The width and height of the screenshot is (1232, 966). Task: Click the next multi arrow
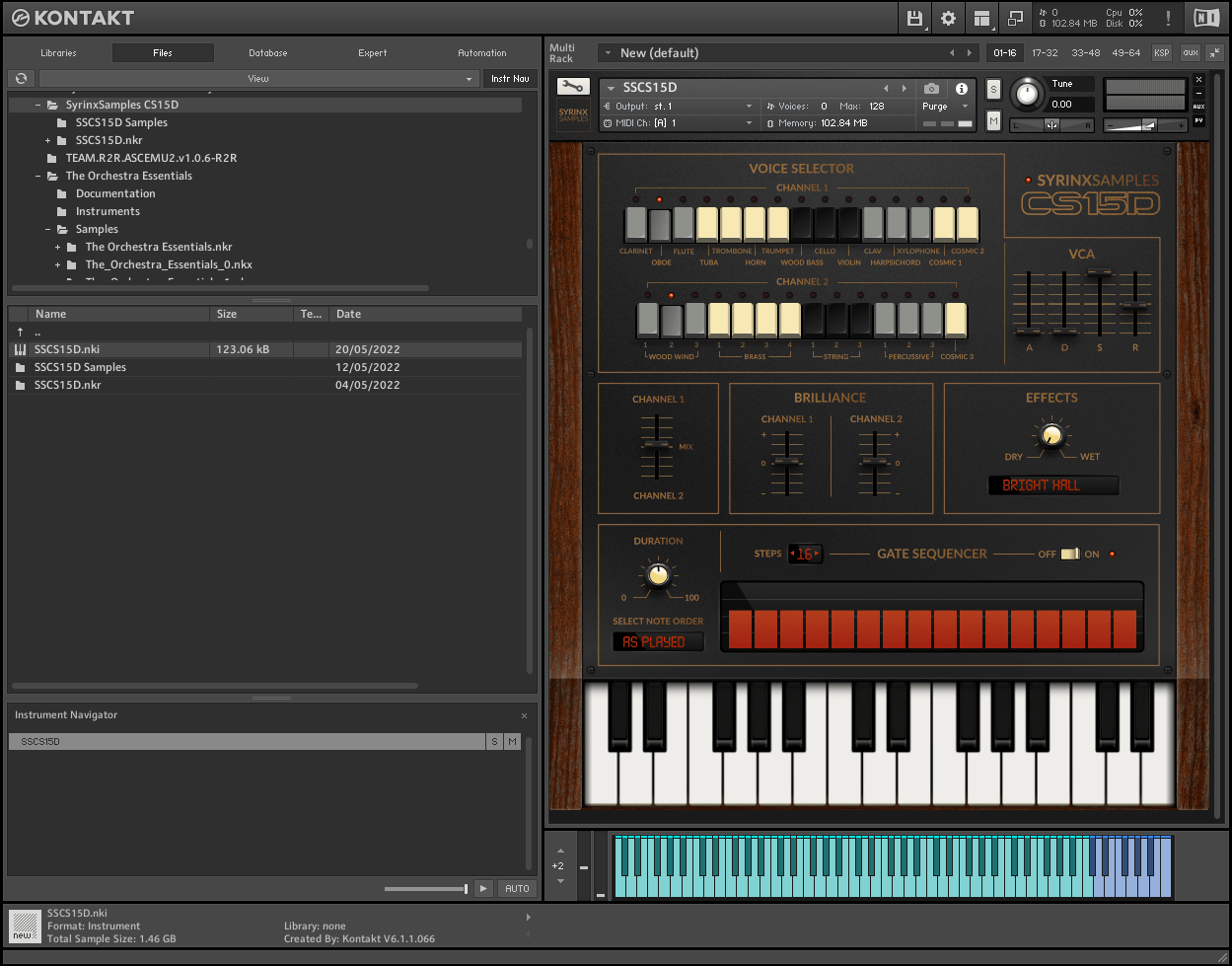[970, 53]
